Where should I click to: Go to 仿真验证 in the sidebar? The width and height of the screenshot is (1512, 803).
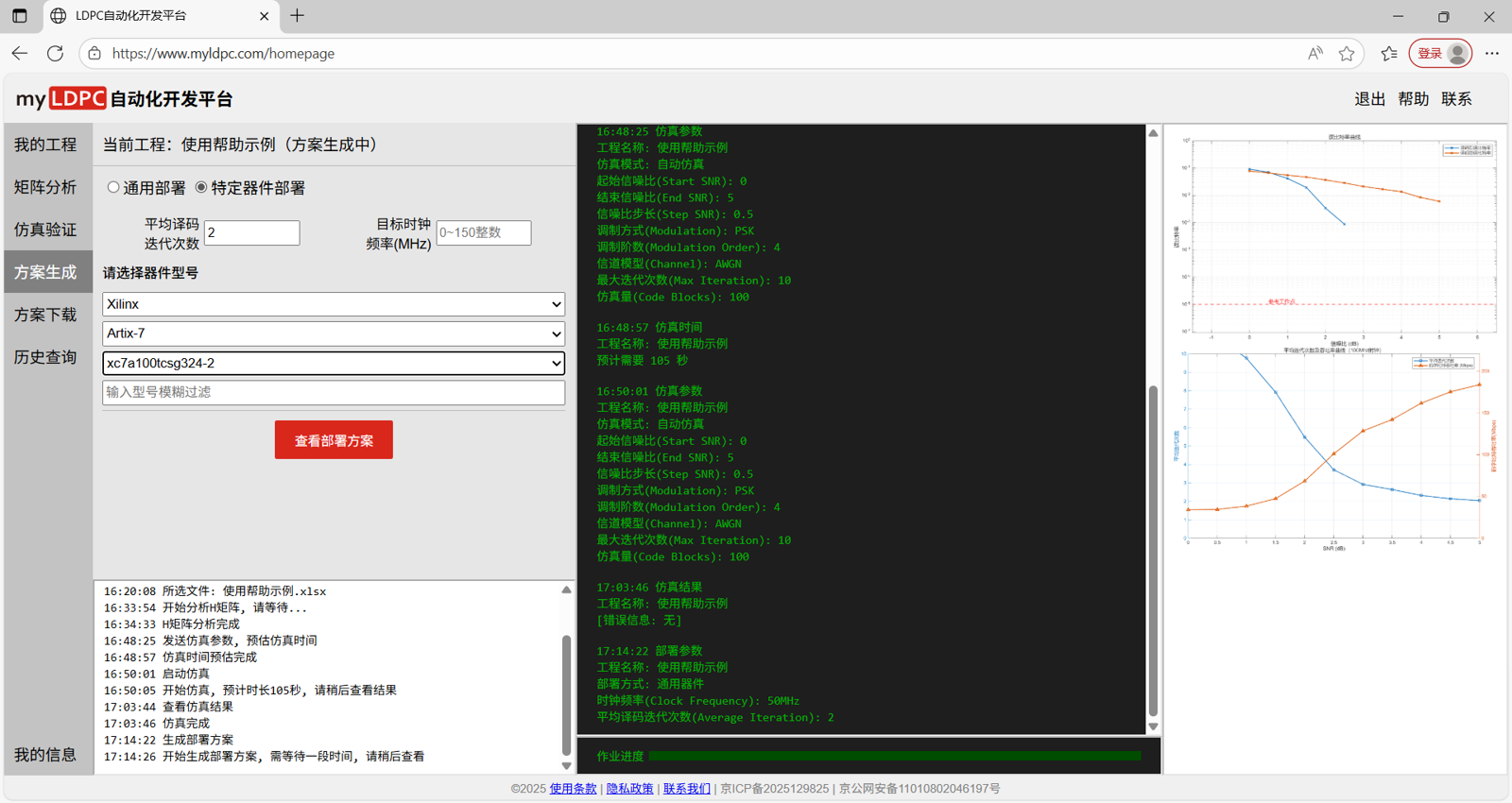pos(45,230)
